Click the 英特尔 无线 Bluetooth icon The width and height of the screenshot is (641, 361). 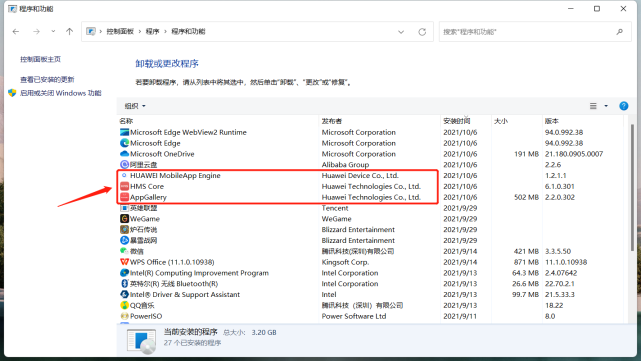coord(124,284)
